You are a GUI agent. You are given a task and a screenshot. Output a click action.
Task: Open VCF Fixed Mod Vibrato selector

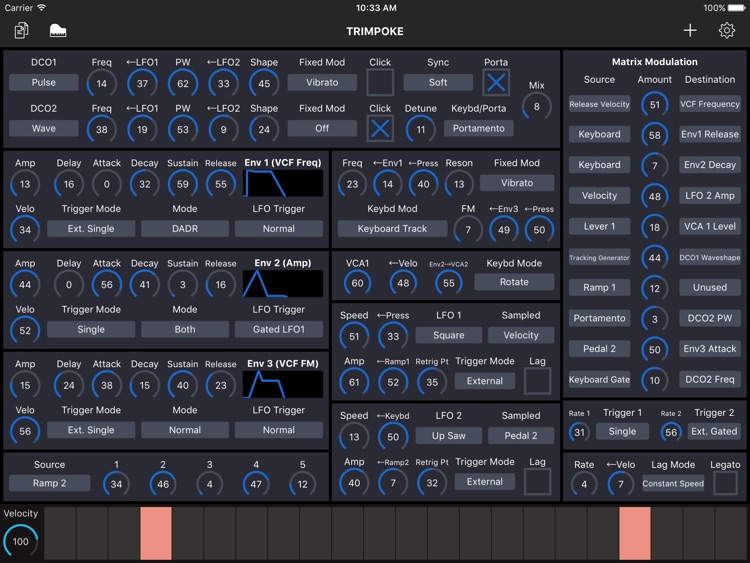pyautogui.click(x=517, y=183)
